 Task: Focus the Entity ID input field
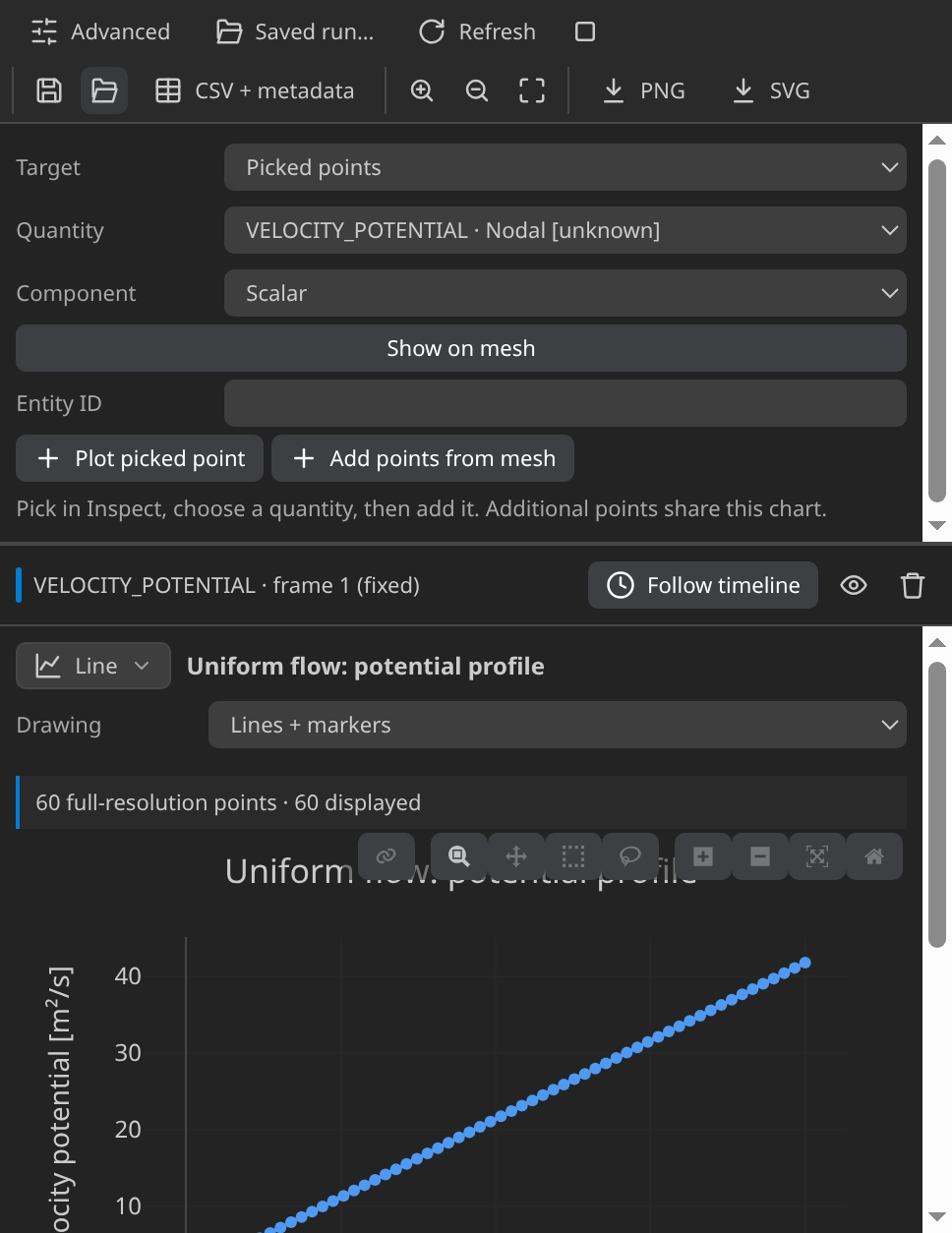pos(565,403)
